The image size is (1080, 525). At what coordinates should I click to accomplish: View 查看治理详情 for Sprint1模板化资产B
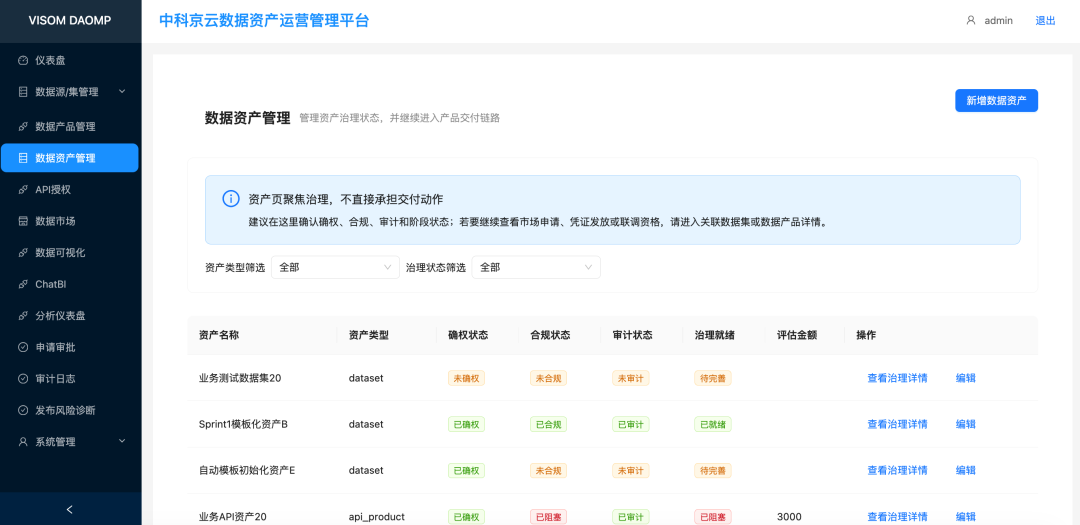897,424
